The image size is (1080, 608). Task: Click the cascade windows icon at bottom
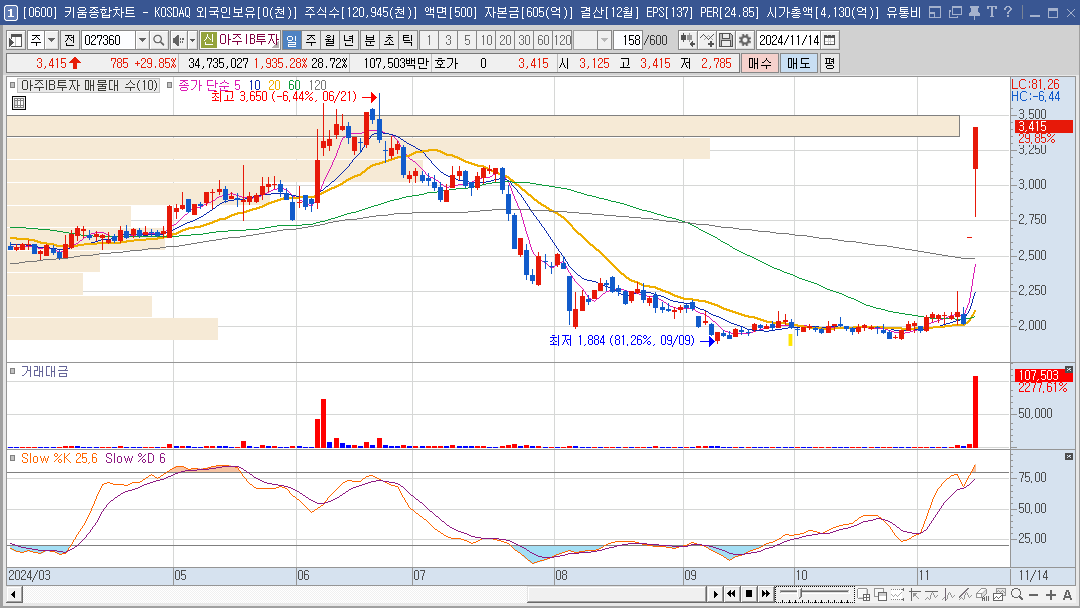click(881, 594)
